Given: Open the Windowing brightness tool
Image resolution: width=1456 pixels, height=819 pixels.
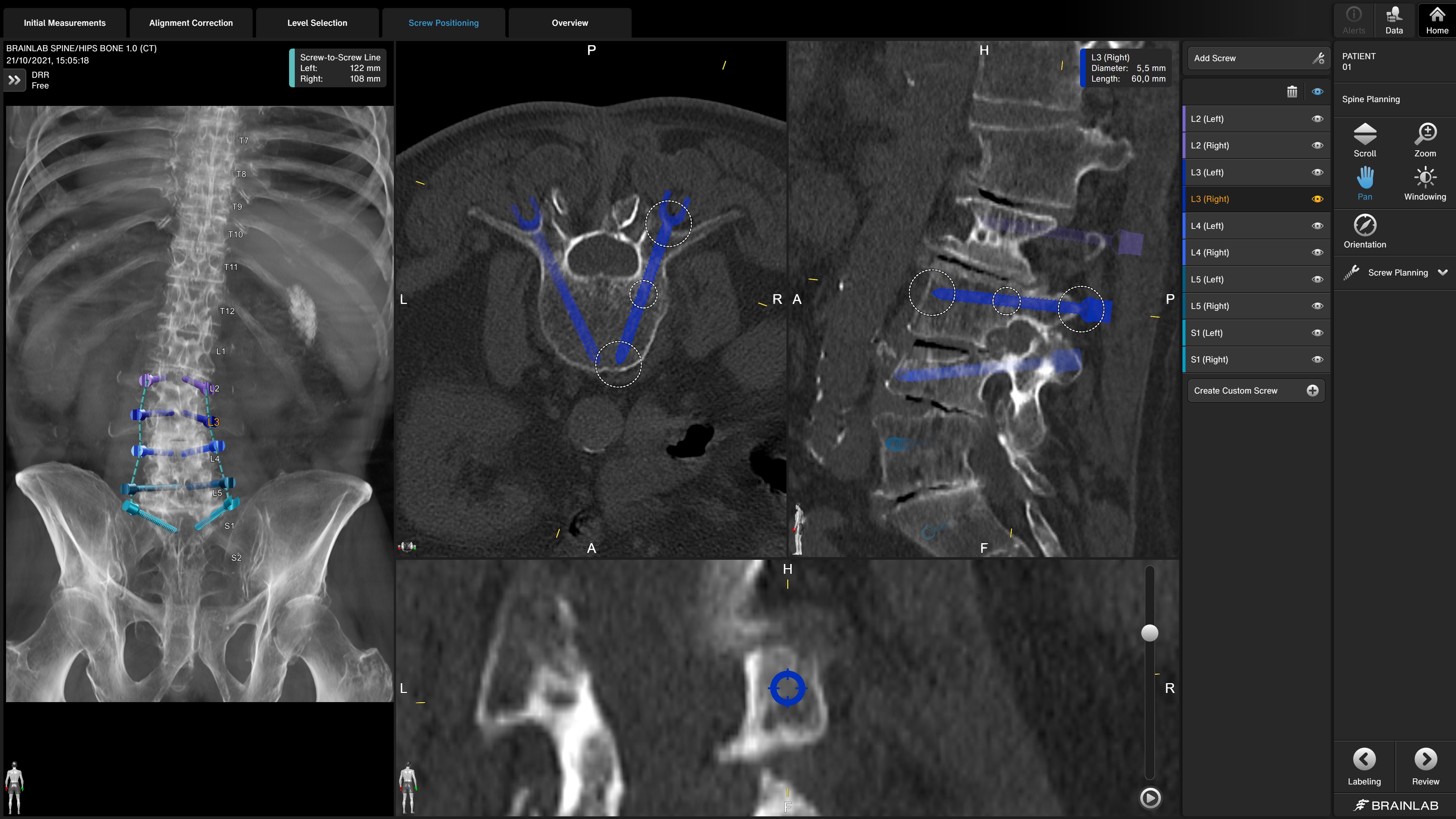Looking at the screenshot, I should coord(1425,183).
